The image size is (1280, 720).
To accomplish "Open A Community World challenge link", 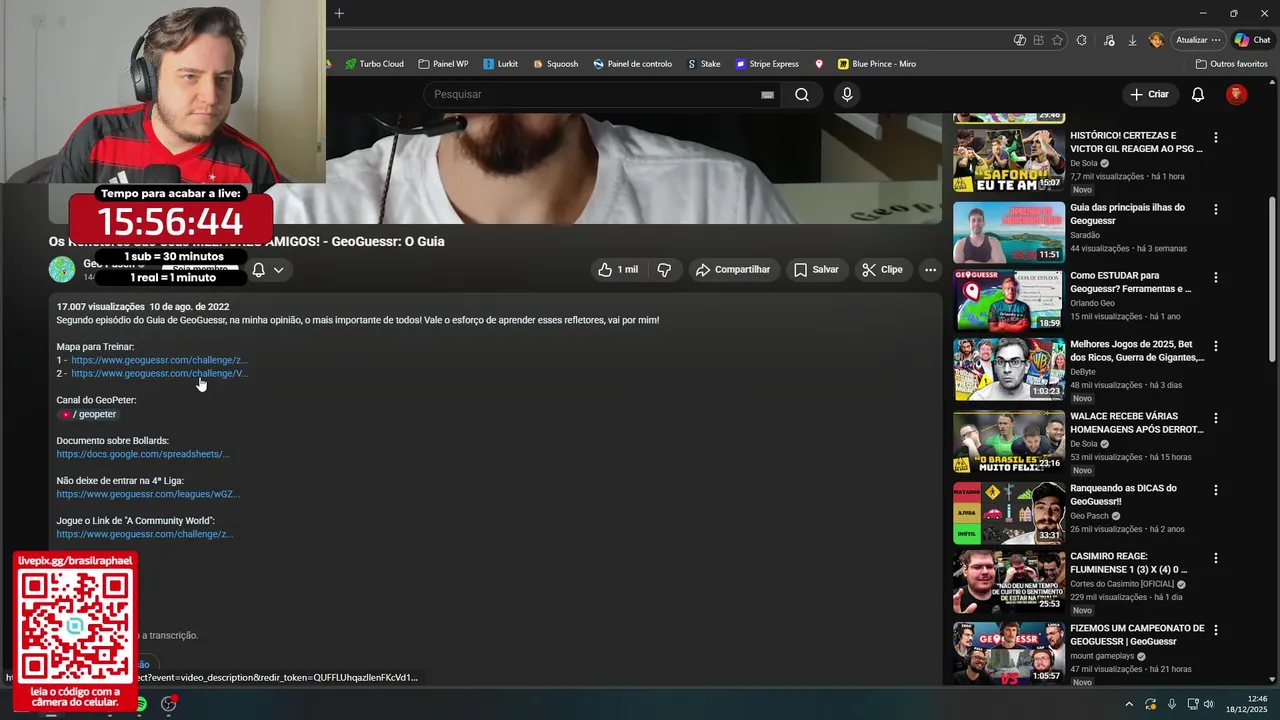I will click(x=145, y=534).
